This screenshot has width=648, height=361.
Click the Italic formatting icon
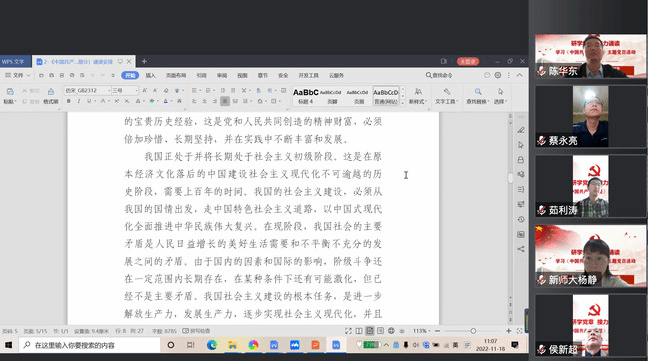point(79,101)
